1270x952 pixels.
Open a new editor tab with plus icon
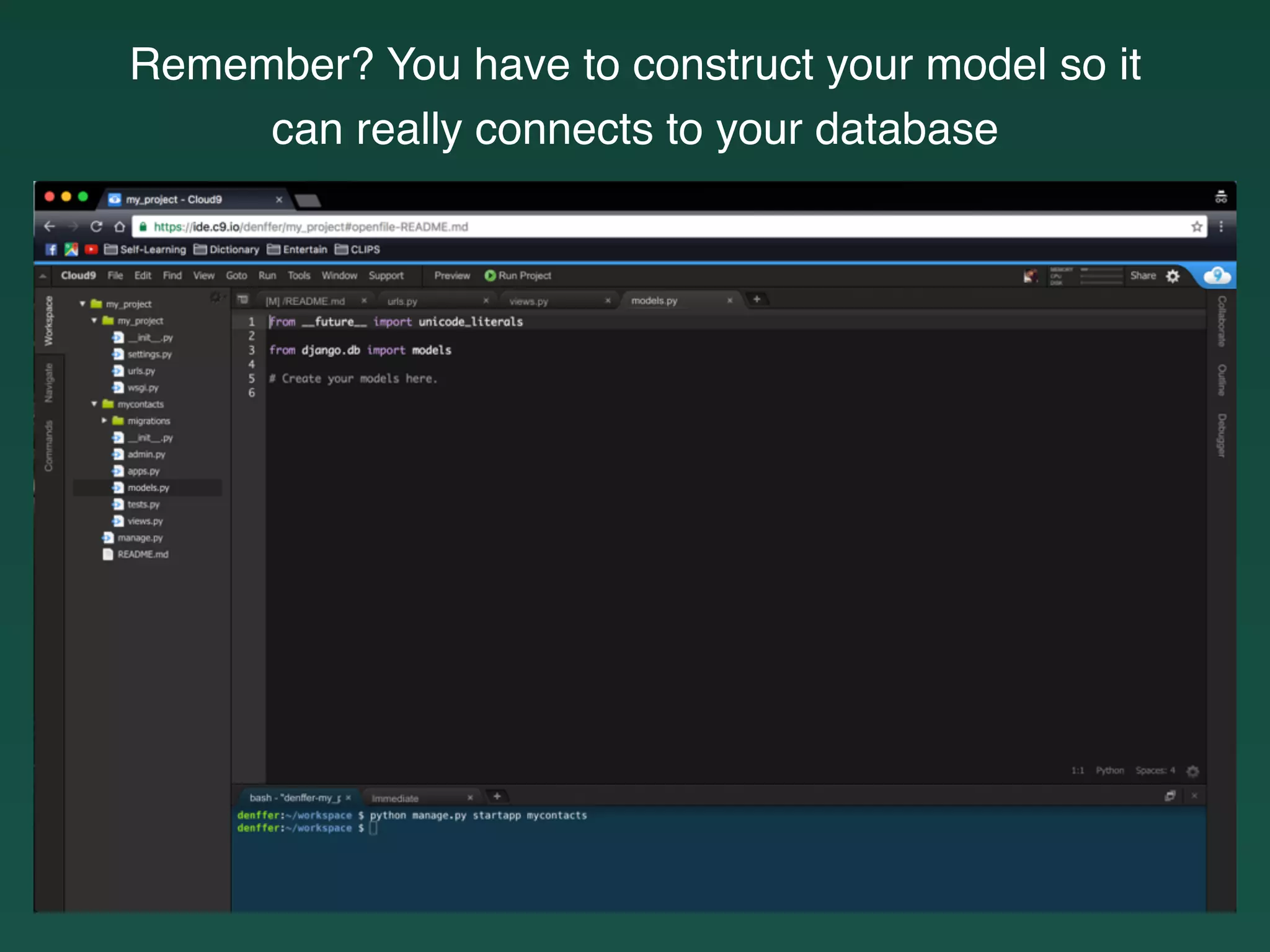[x=757, y=299]
